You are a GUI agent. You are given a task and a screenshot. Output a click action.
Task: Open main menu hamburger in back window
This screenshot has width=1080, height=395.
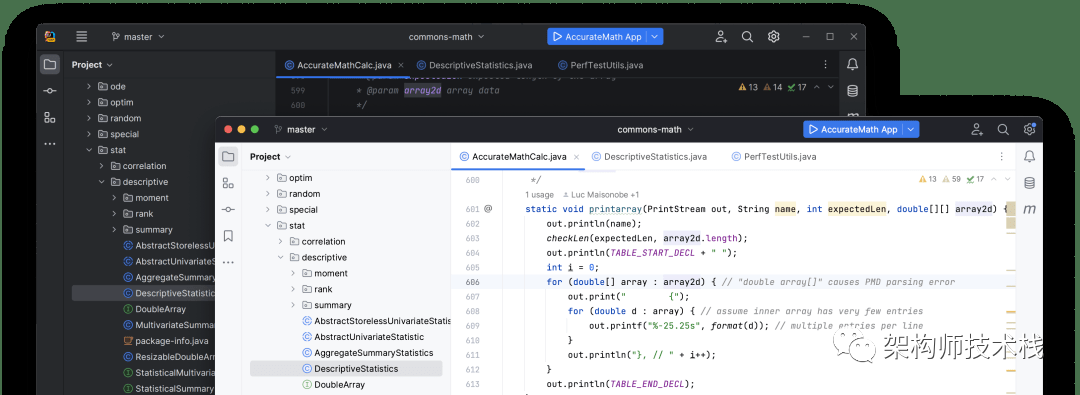pos(82,37)
